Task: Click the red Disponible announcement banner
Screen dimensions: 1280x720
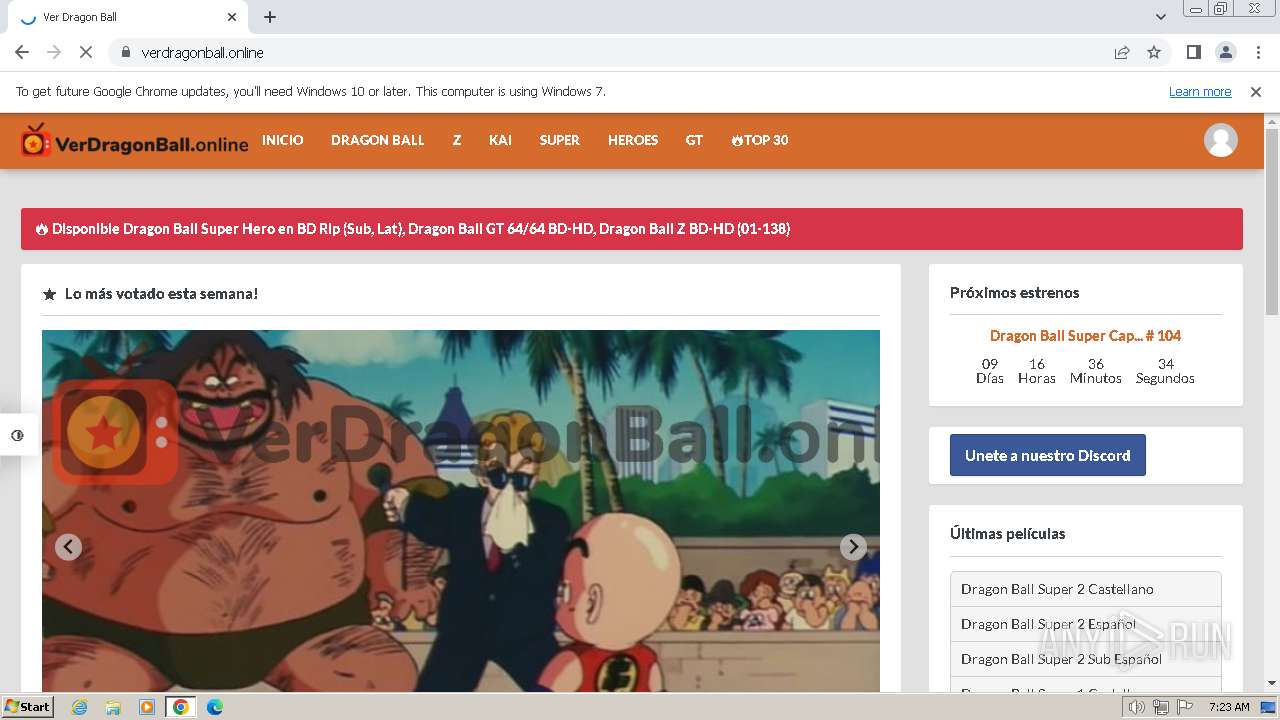Action: (632, 229)
